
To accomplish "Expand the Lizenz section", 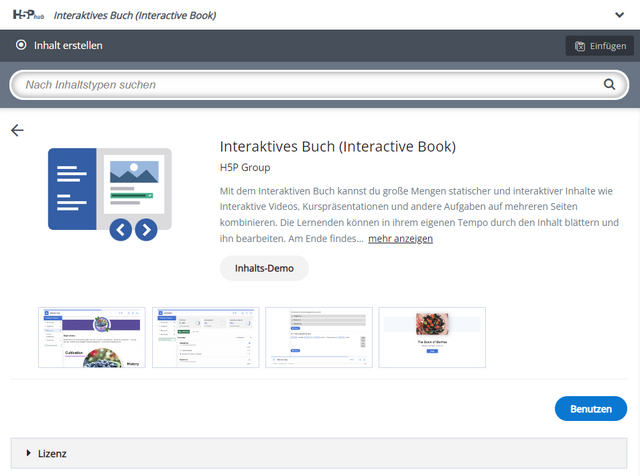I will 319,454.
